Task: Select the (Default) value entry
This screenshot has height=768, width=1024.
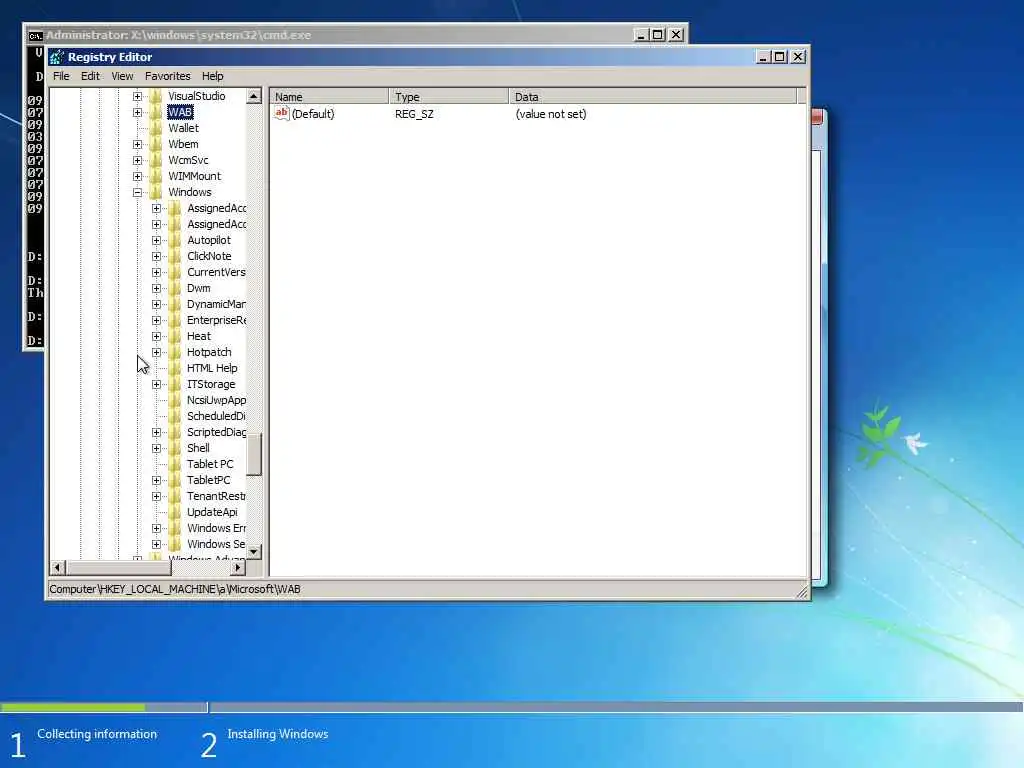Action: click(x=313, y=114)
